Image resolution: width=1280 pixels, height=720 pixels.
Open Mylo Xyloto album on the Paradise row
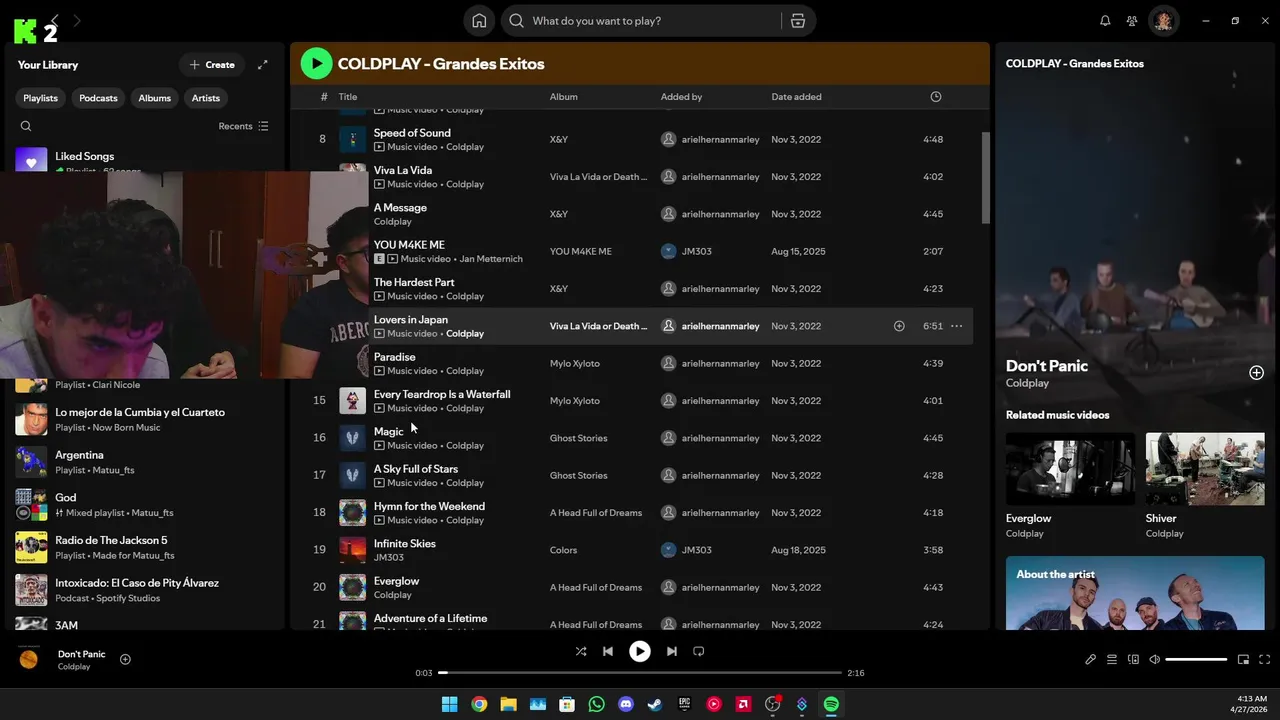(575, 364)
